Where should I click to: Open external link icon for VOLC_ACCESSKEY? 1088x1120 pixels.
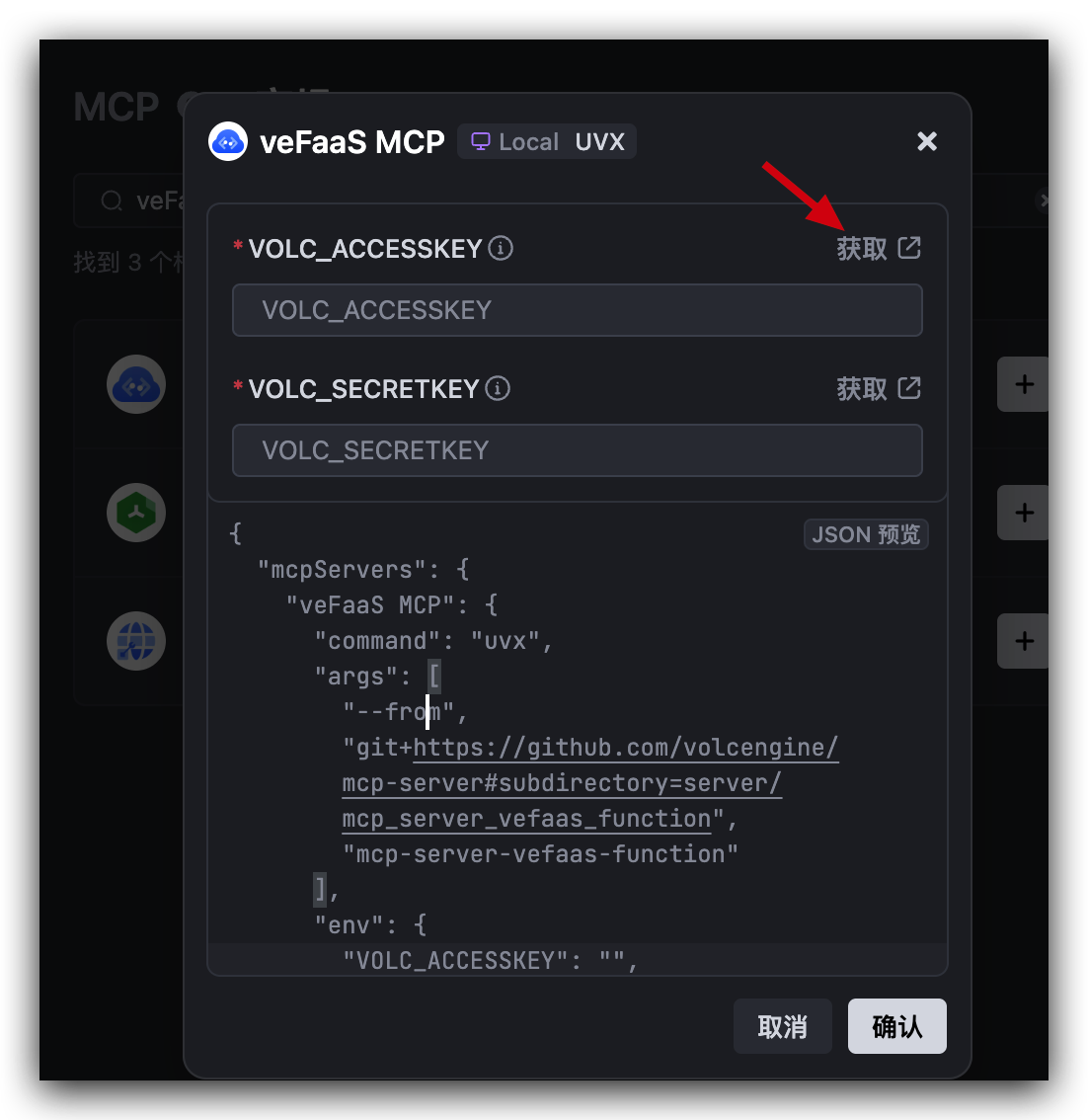(909, 248)
